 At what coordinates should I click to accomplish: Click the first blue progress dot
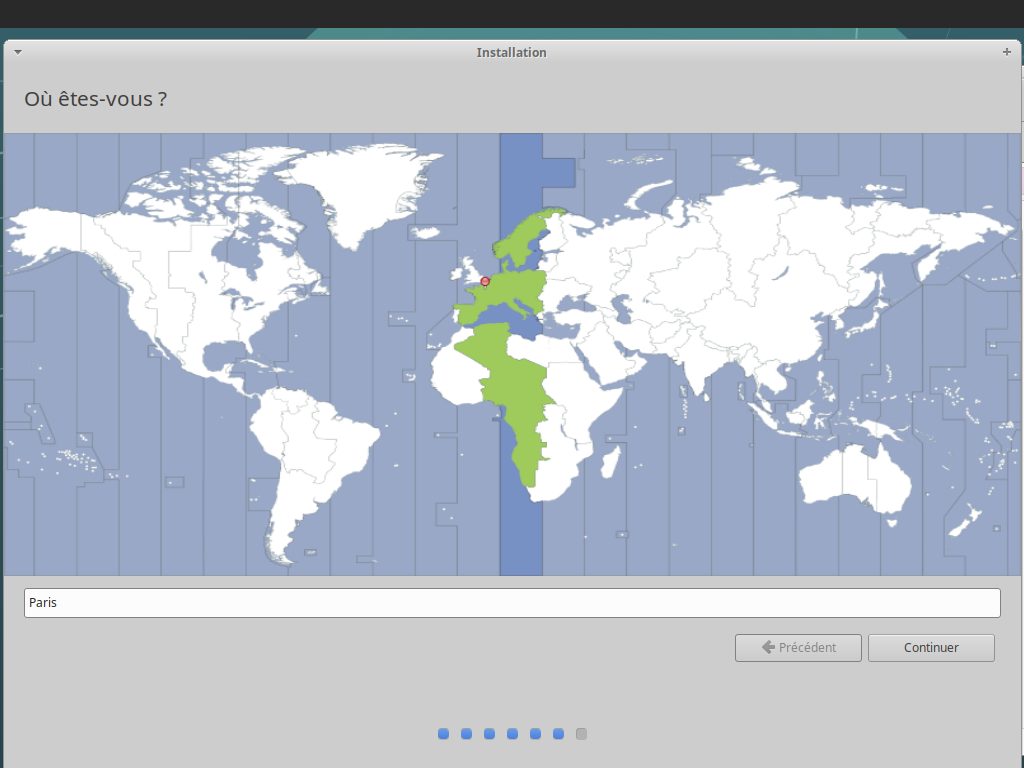pos(443,734)
